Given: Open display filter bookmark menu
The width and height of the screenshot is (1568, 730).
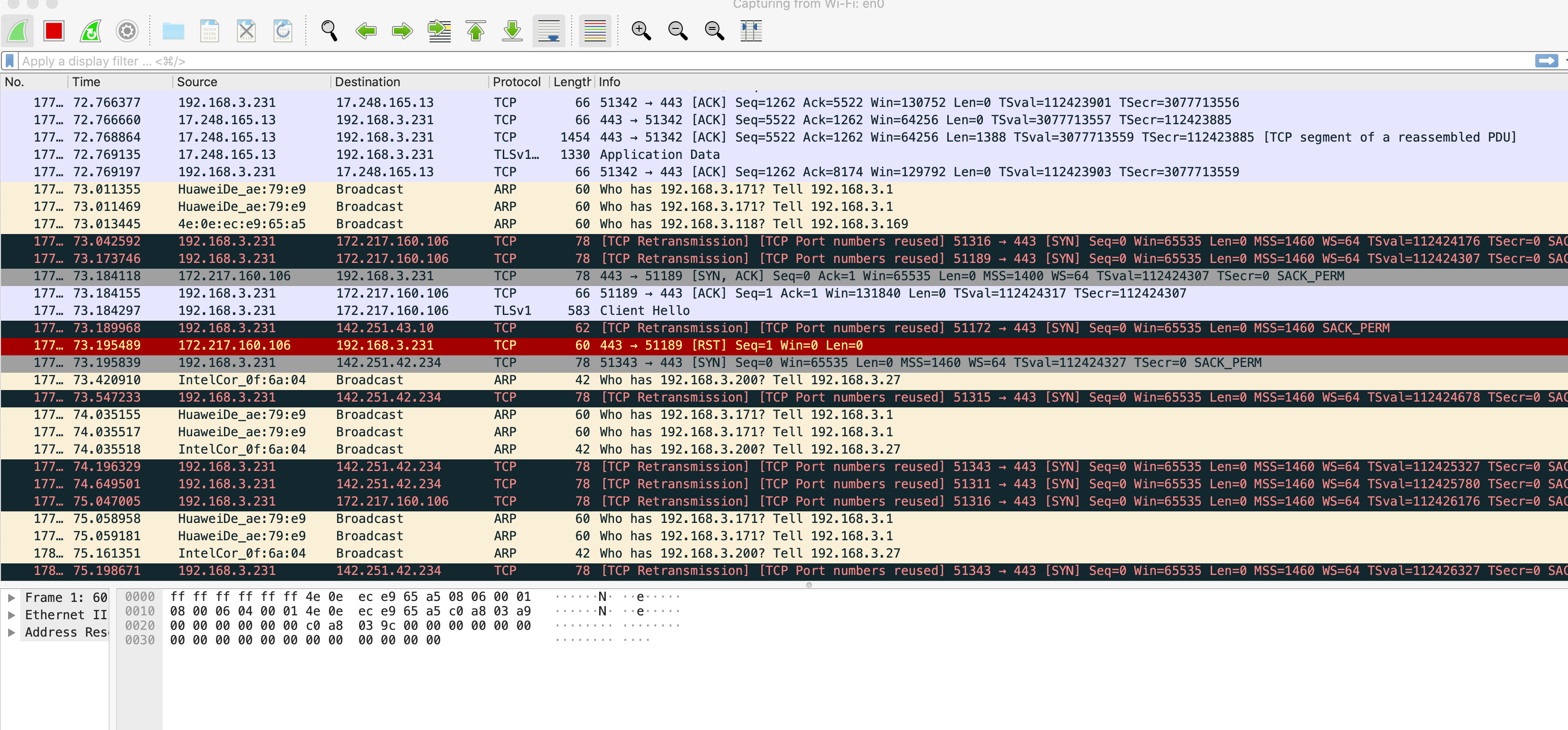Looking at the screenshot, I should click(10, 61).
